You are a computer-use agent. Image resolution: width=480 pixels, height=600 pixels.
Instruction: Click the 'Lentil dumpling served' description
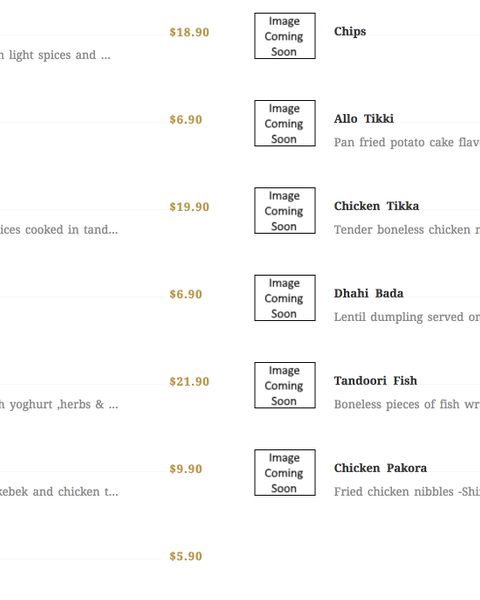[407, 317]
